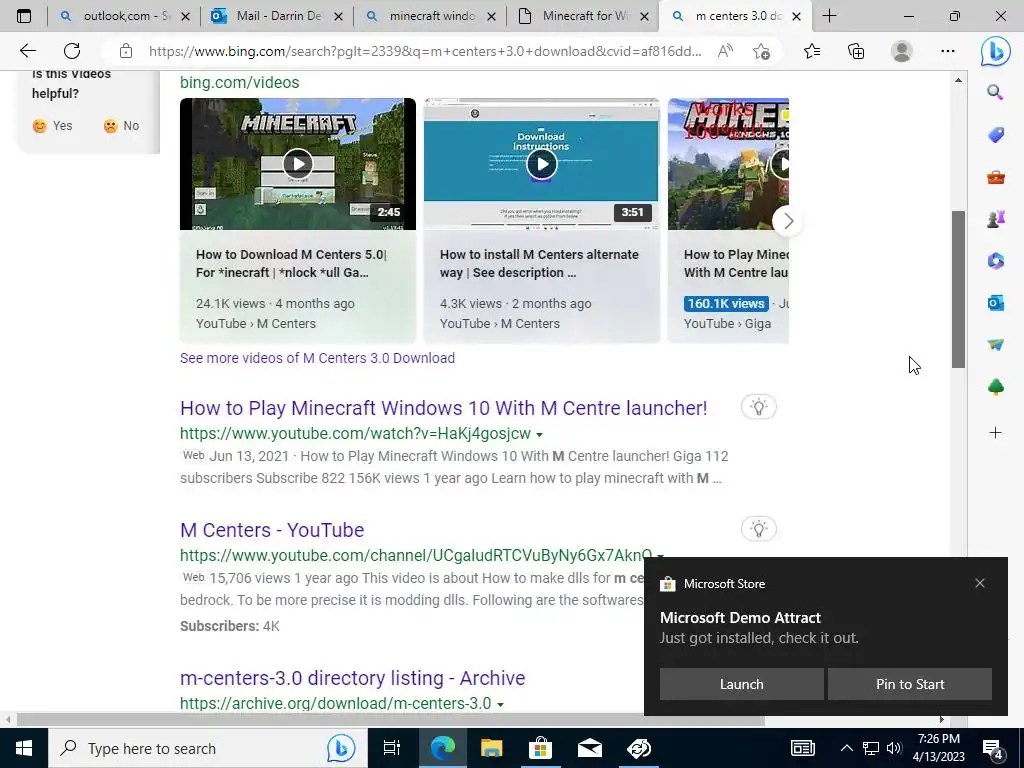Add a new sidebar app with plus
Viewport: 1024px width, 768px height.
(x=995, y=432)
